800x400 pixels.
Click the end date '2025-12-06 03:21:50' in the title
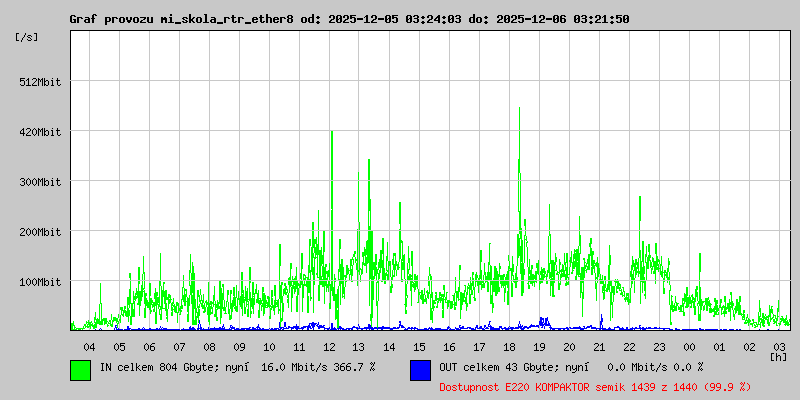(x=565, y=19)
